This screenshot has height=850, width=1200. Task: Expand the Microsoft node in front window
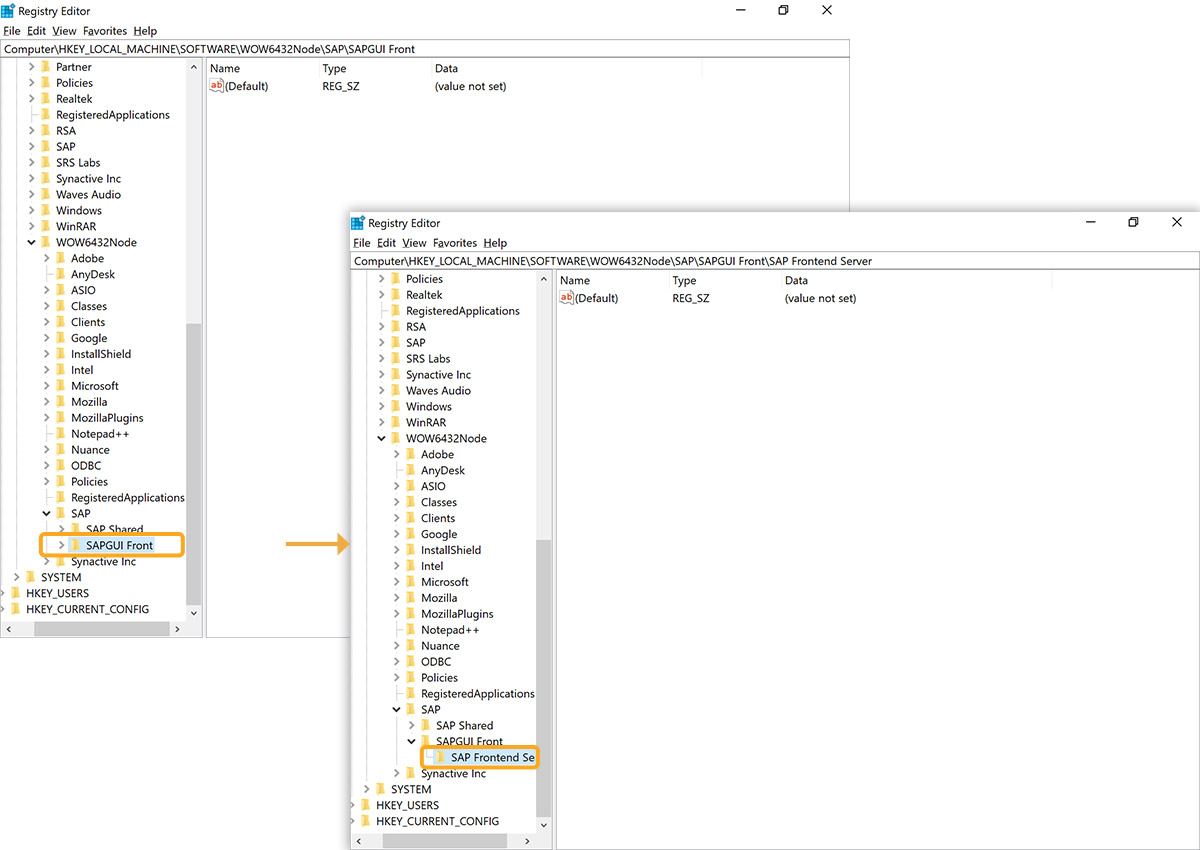tap(397, 582)
